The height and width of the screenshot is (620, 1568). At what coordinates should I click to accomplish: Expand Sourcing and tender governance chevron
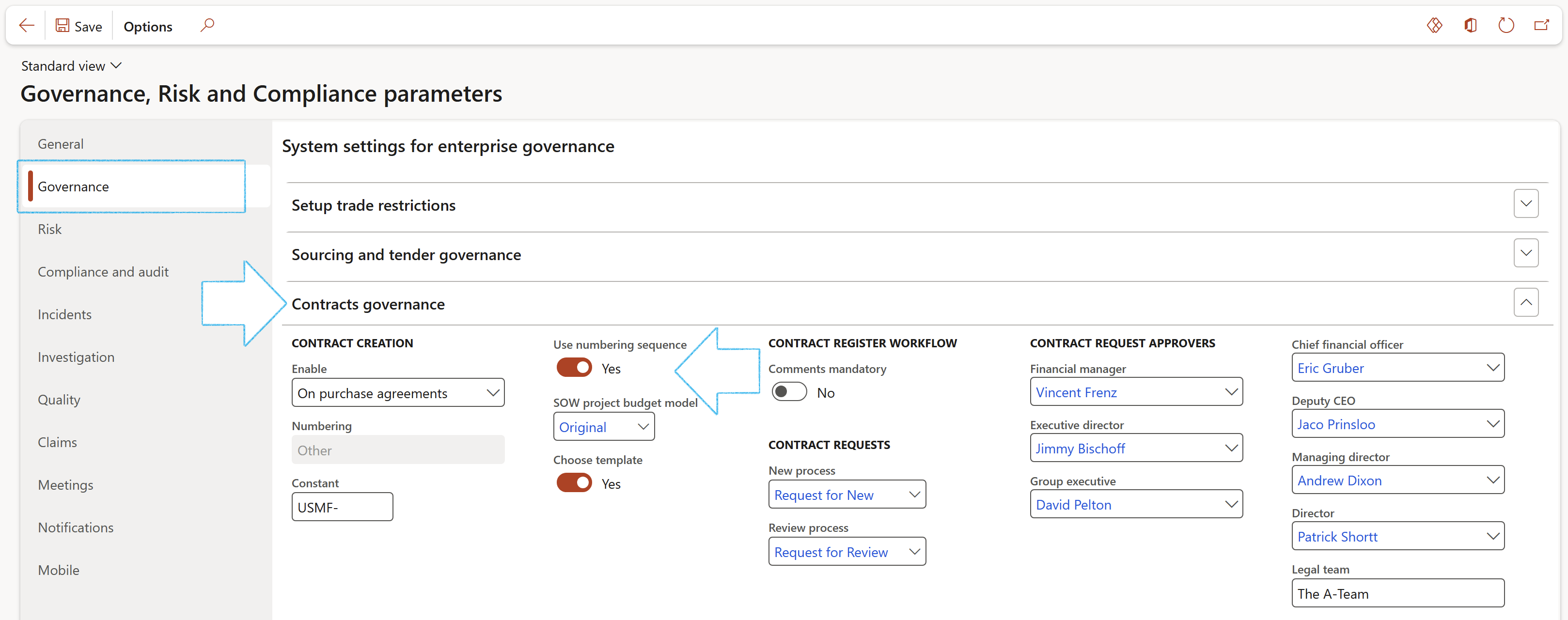coord(1525,253)
